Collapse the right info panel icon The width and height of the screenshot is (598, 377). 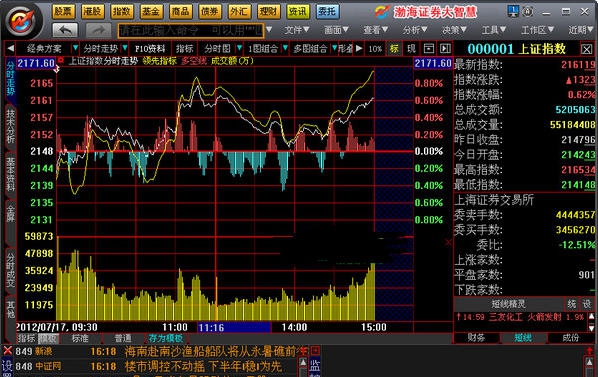click(x=445, y=48)
